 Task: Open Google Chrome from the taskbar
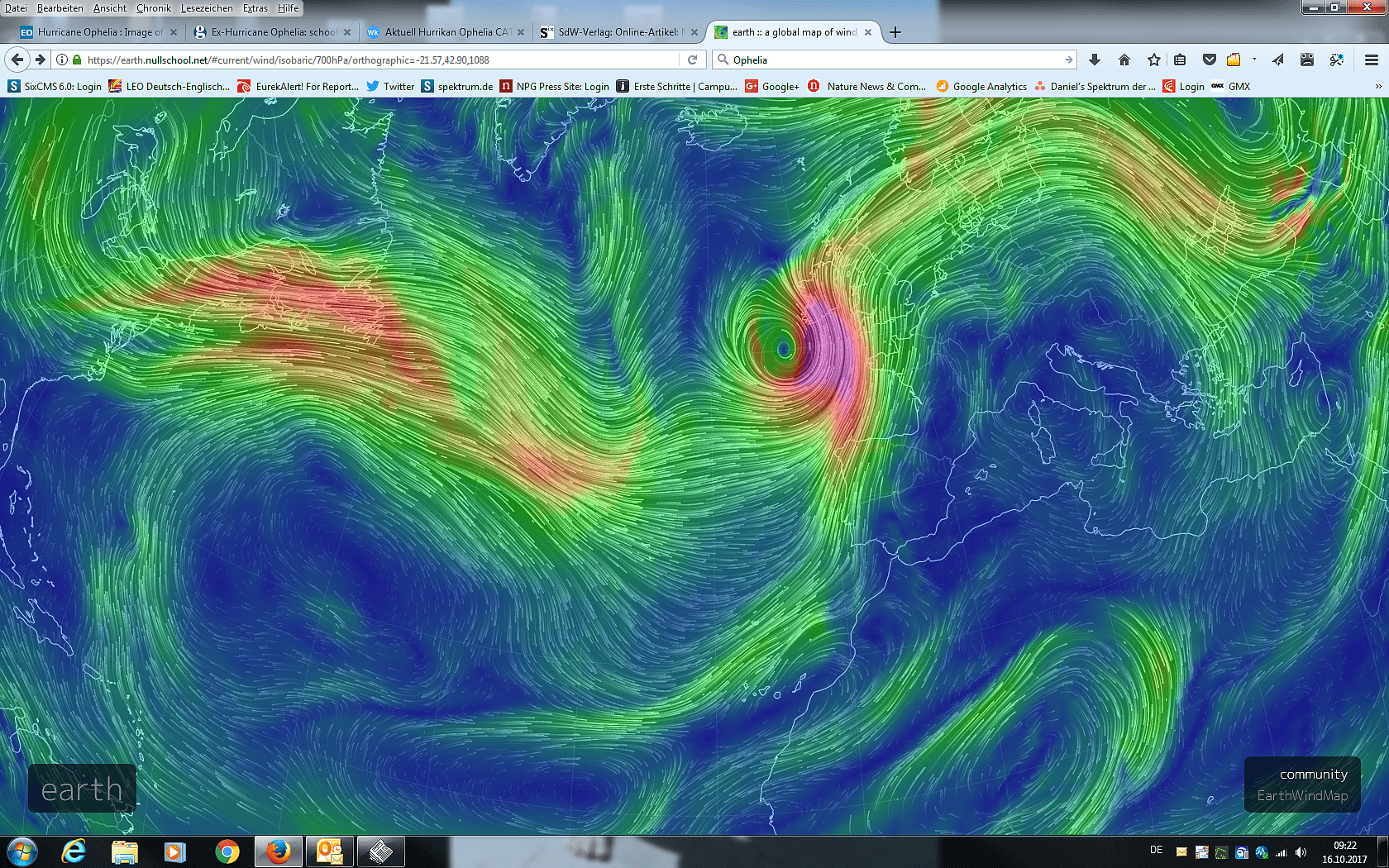coord(227,851)
